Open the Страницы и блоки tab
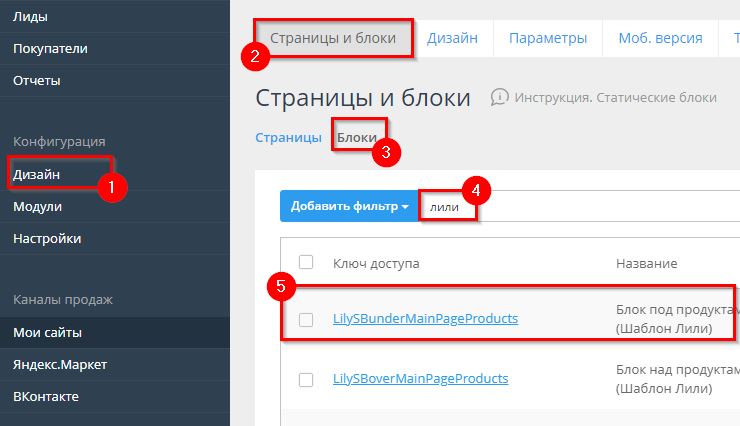The height and width of the screenshot is (426, 740). (333, 38)
